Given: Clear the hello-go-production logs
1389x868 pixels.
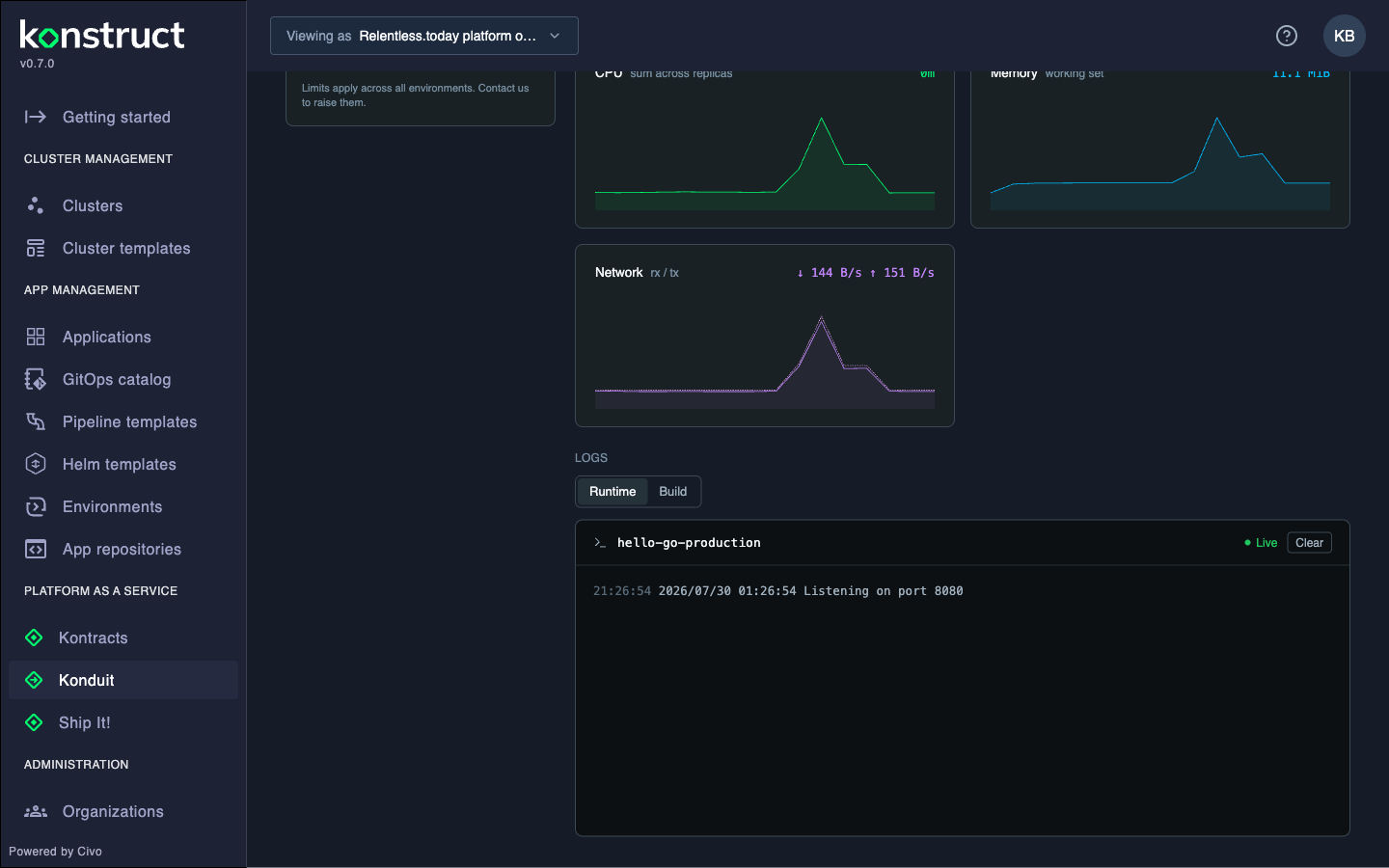Looking at the screenshot, I should coord(1309,543).
